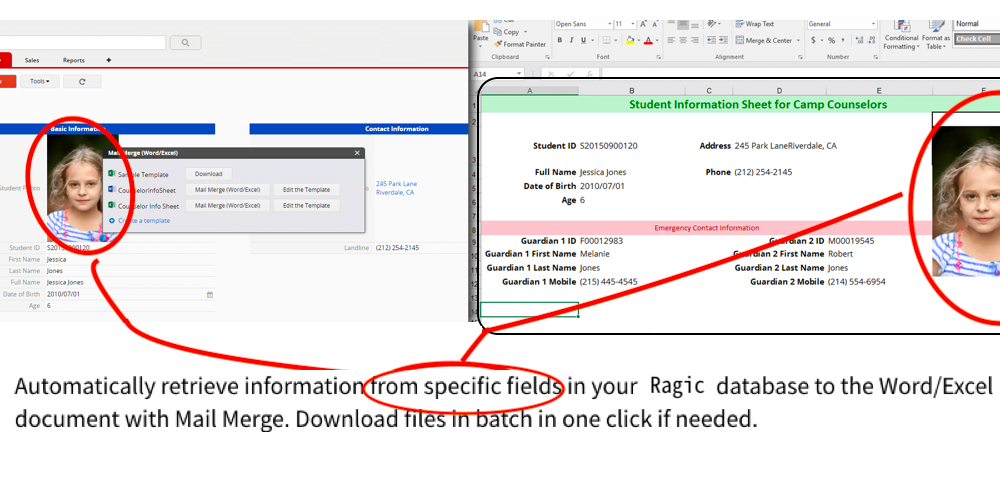
Task: Open the Sales tab in Ragic
Action: click(32, 61)
